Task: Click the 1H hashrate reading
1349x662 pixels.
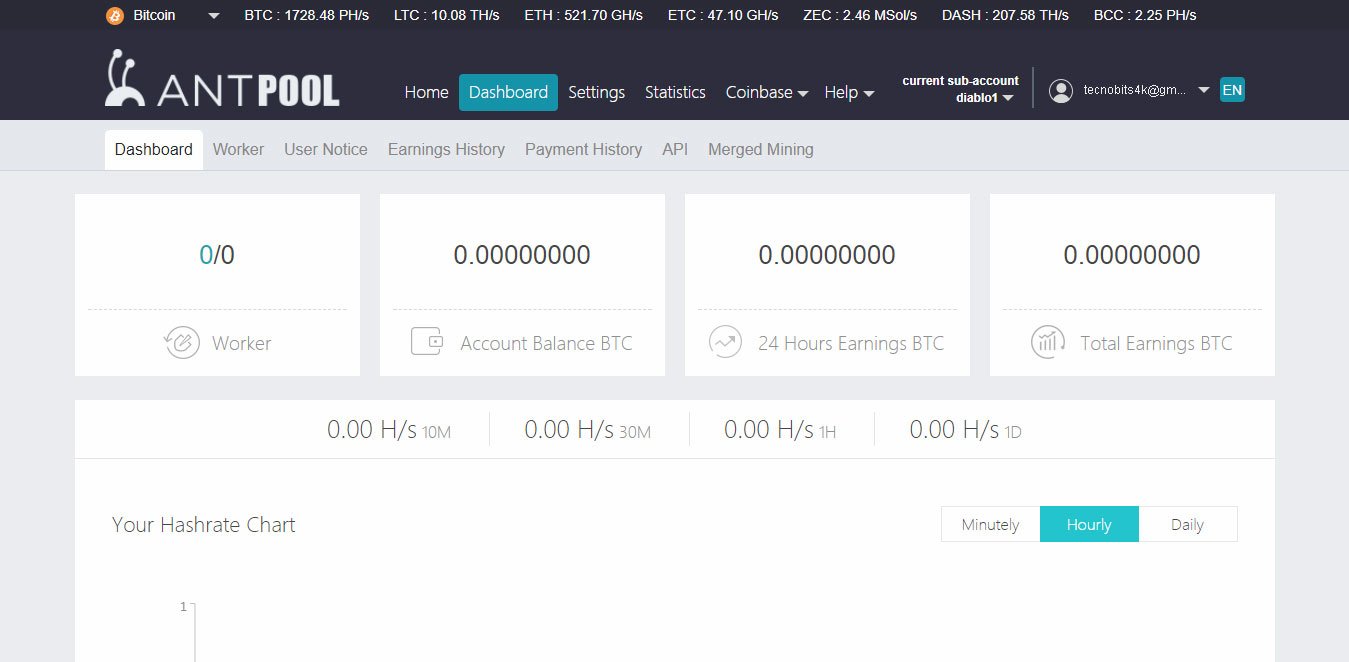Action: (780, 430)
